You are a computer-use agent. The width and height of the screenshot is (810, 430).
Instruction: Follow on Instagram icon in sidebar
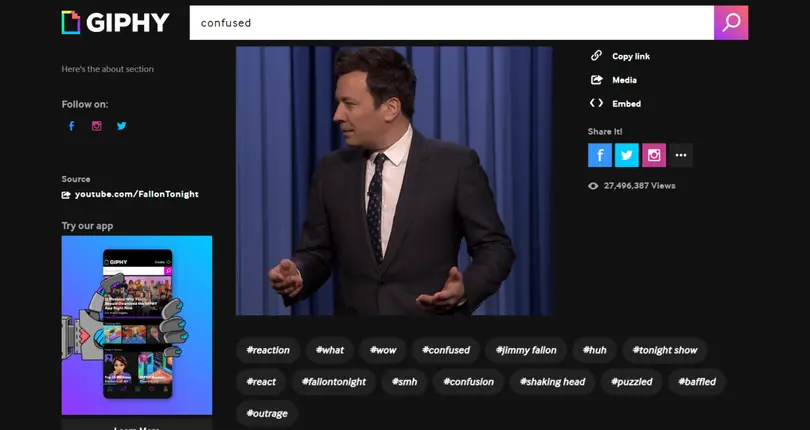point(97,126)
